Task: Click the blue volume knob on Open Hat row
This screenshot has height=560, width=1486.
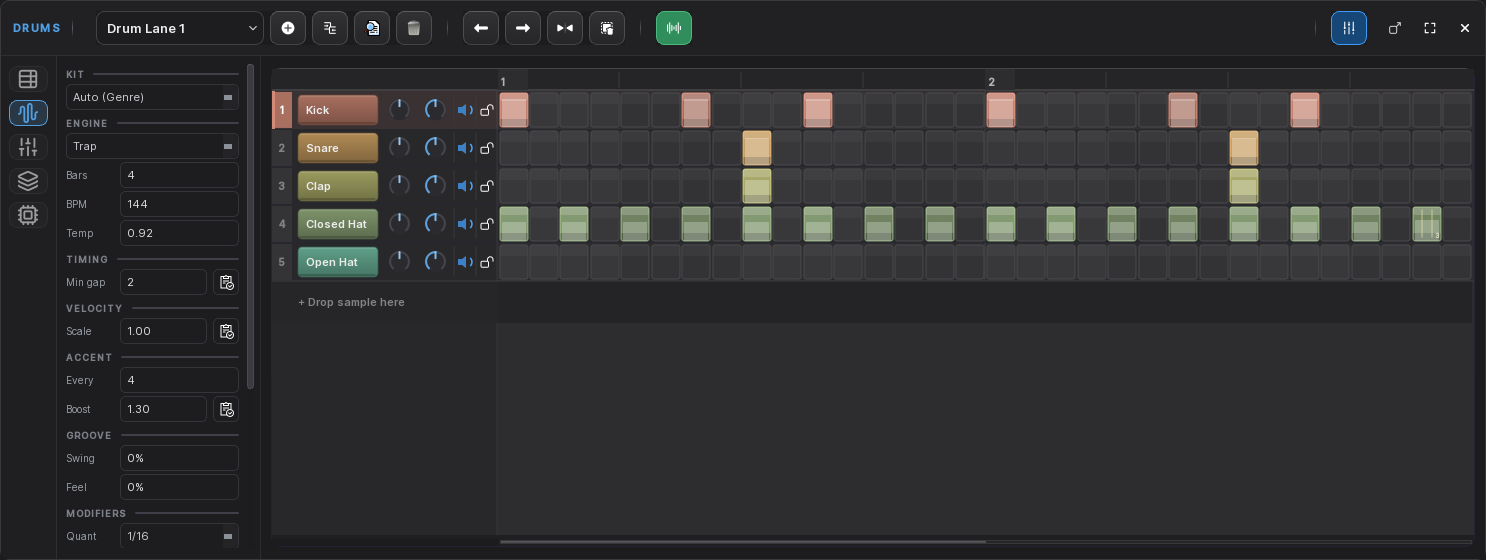Action: pyautogui.click(x=435, y=262)
